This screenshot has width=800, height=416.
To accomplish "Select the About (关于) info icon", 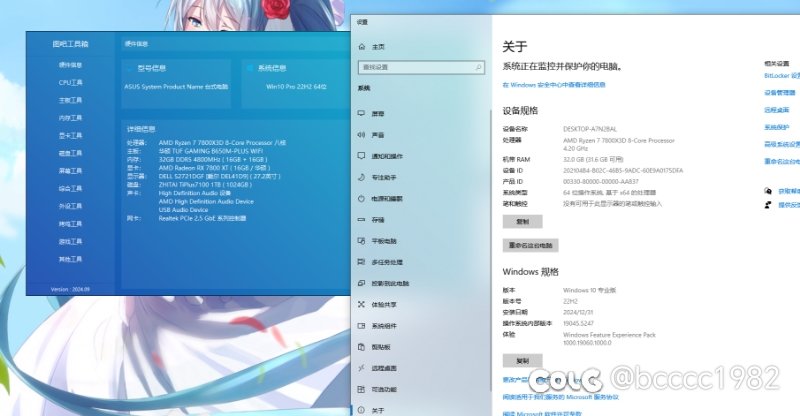I will click(x=361, y=410).
